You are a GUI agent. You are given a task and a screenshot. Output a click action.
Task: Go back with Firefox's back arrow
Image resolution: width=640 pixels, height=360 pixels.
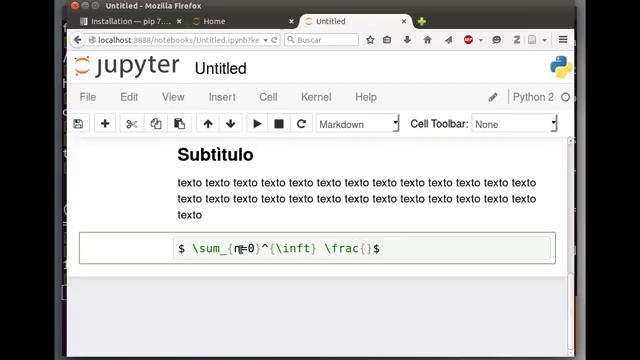(77, 40)
